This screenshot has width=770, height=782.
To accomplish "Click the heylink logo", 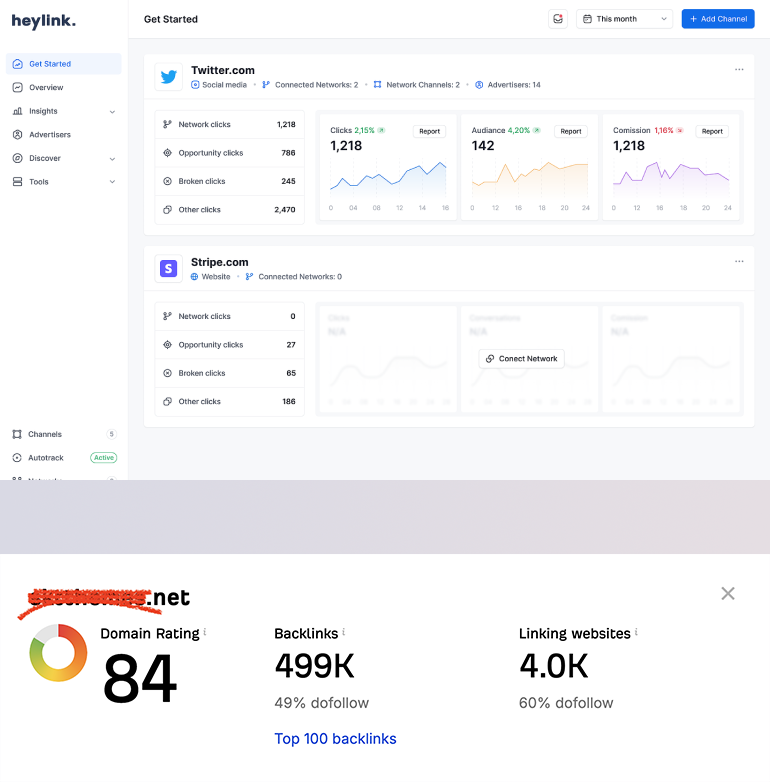I will click(x=43, y=21).
